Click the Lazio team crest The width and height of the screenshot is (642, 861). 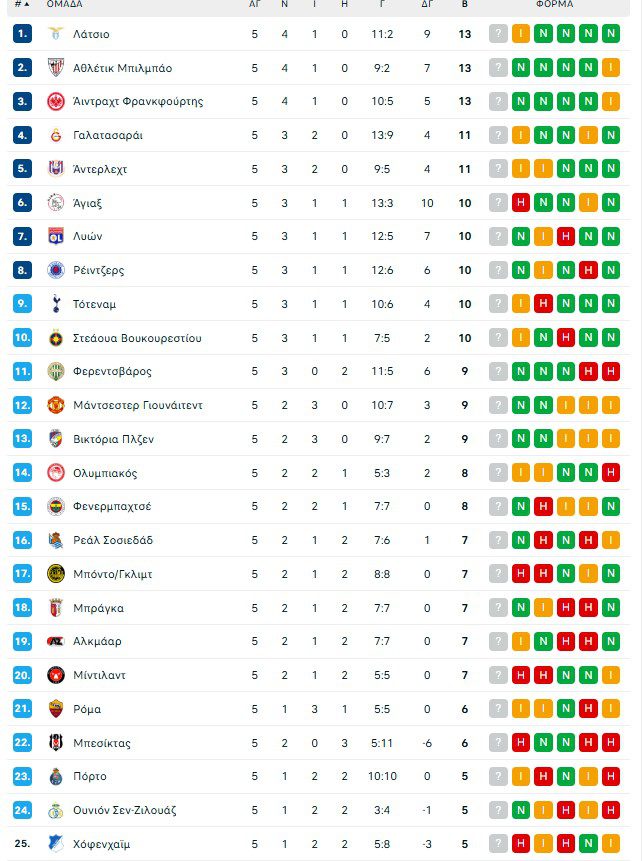tap(55, 34)
